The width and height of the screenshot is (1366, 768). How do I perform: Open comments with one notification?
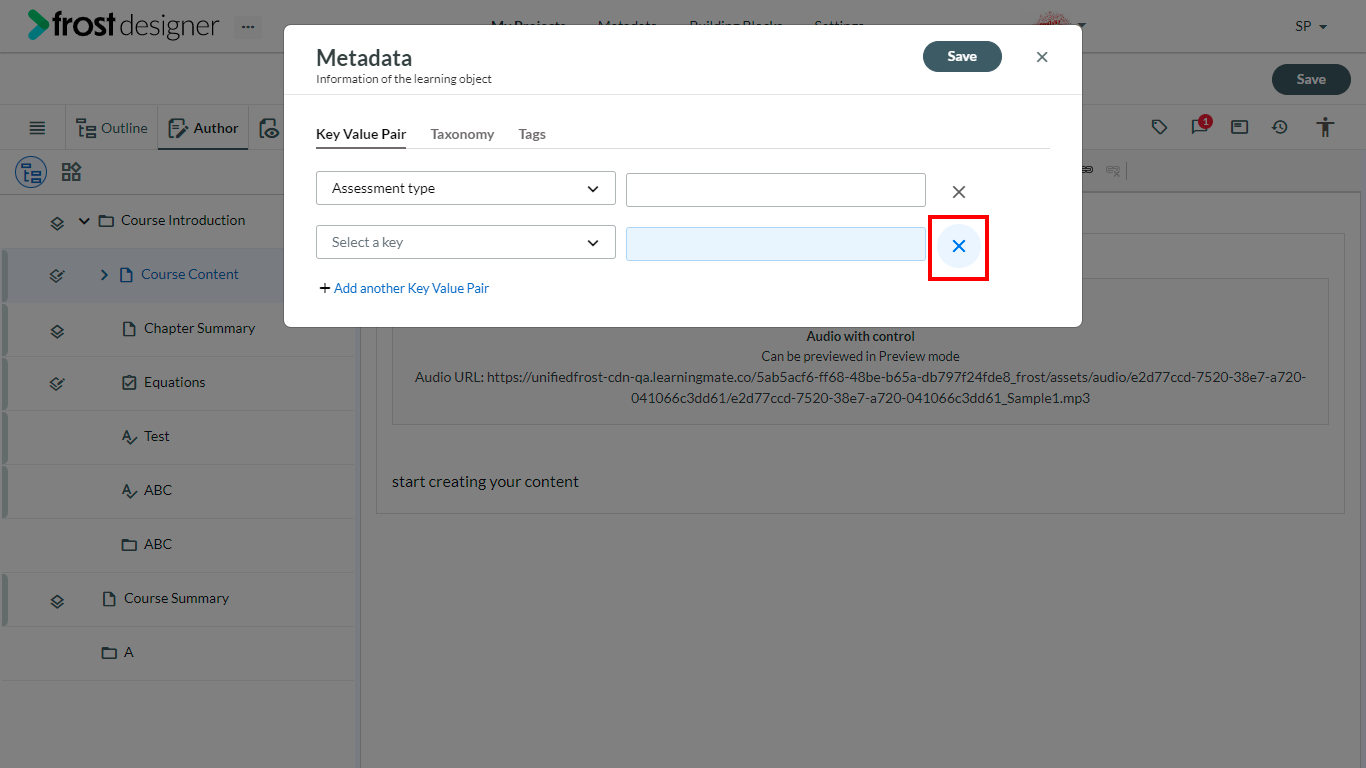1199,127
